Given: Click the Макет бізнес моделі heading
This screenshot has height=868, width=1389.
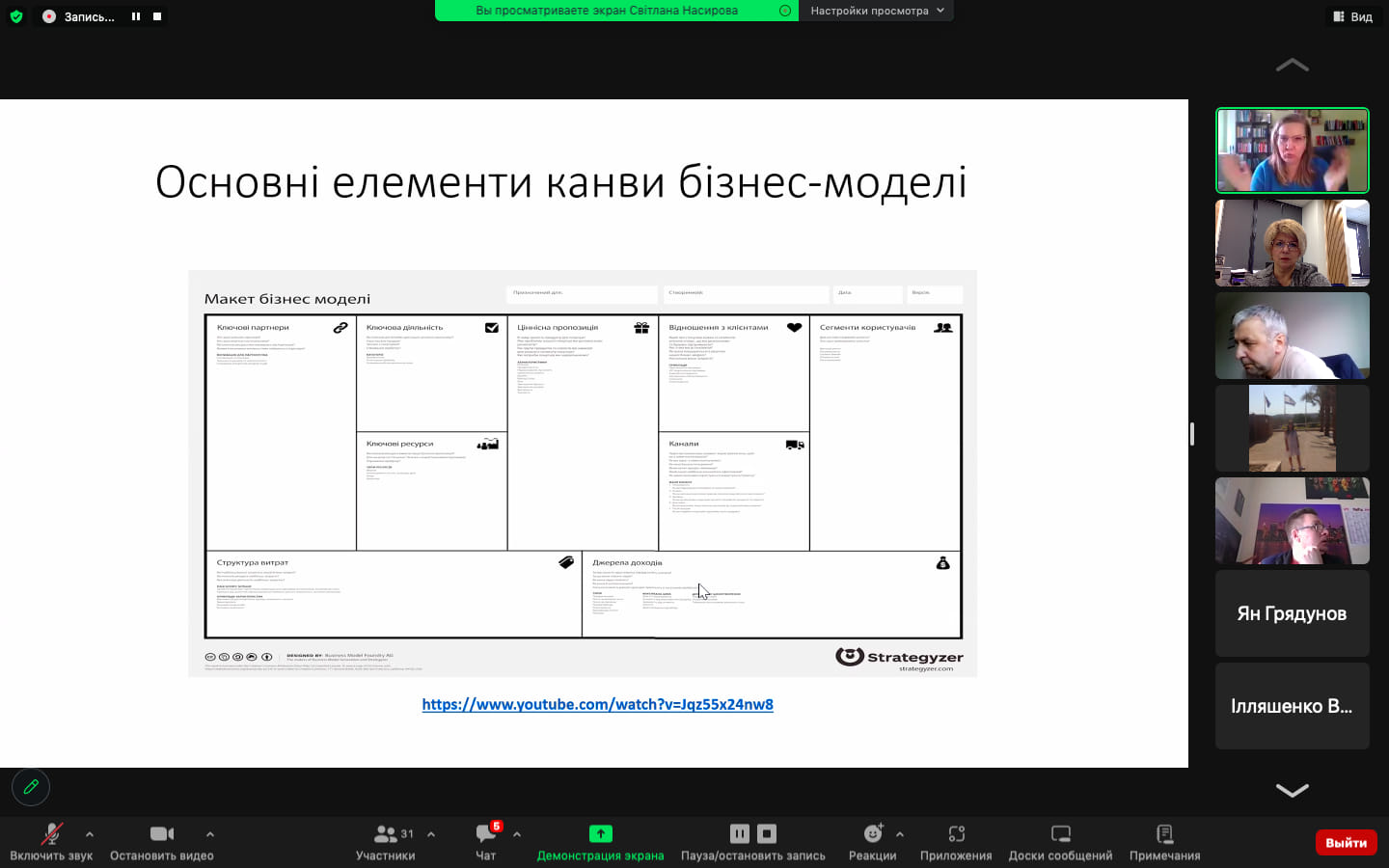Looking at the screenshot, I should pyautogui.click(x=287, y=299).
